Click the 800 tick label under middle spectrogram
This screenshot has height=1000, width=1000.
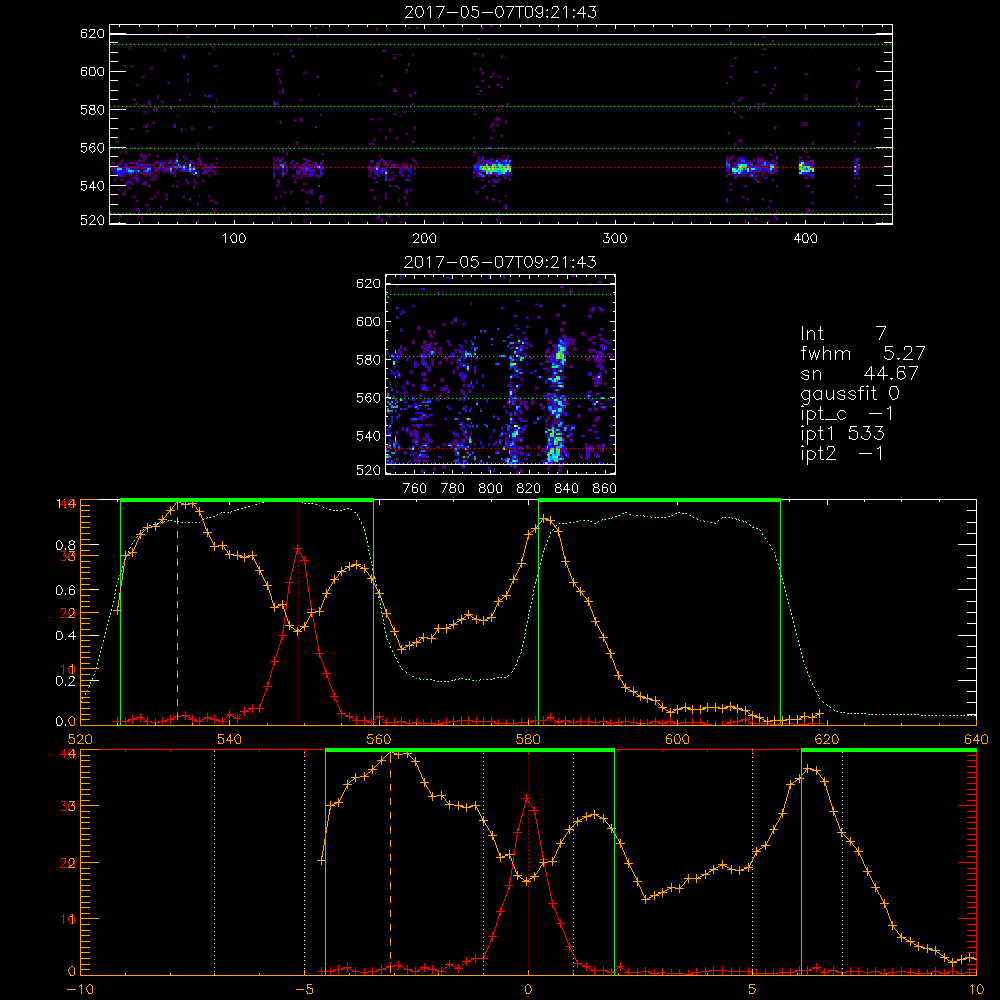click(490, 489)
